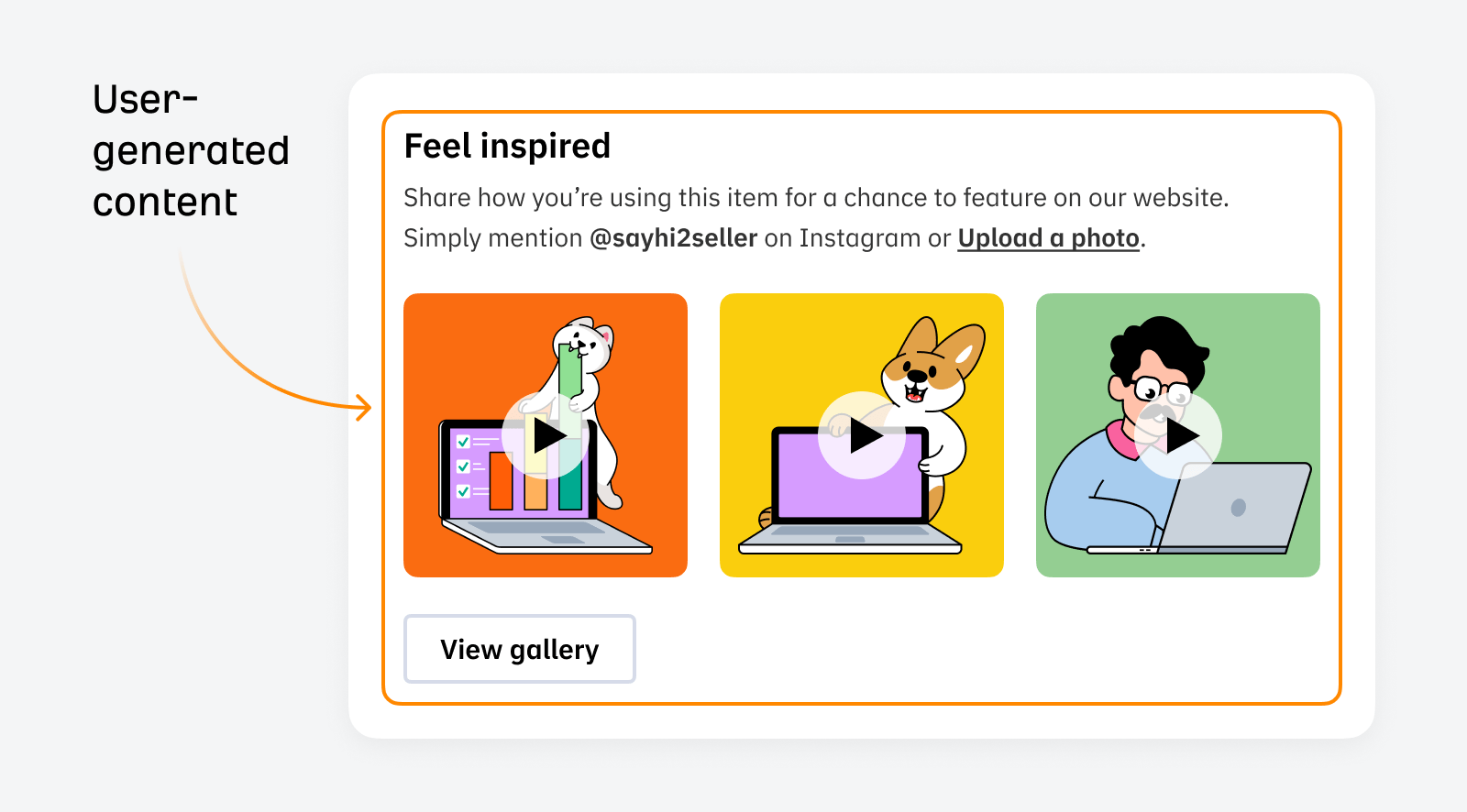This screenshot has height=812, width=1467.
Task: Open the Upload a photo link
Action: [1047, 237]
